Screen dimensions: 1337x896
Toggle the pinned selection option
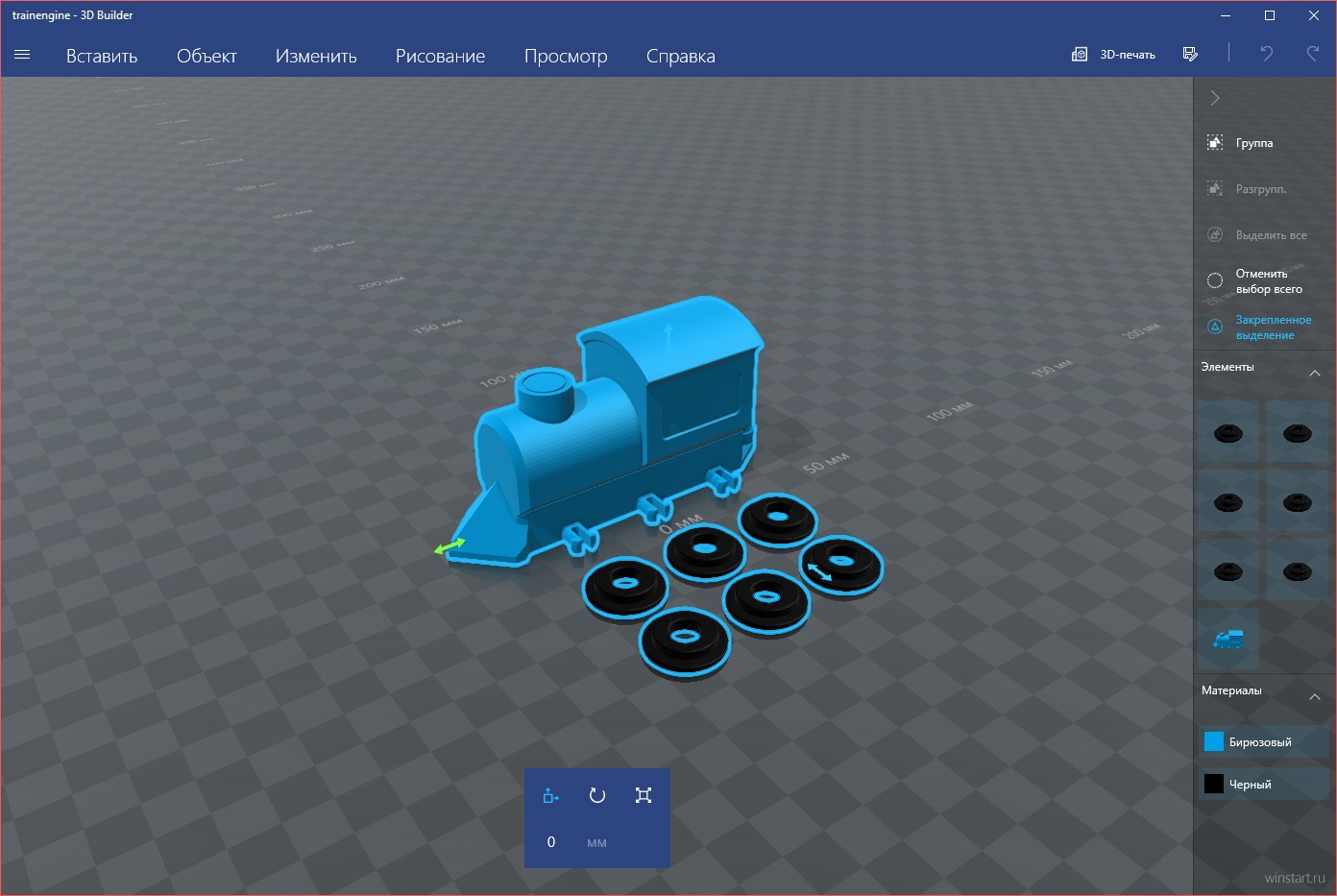(x=1215, y=327)
